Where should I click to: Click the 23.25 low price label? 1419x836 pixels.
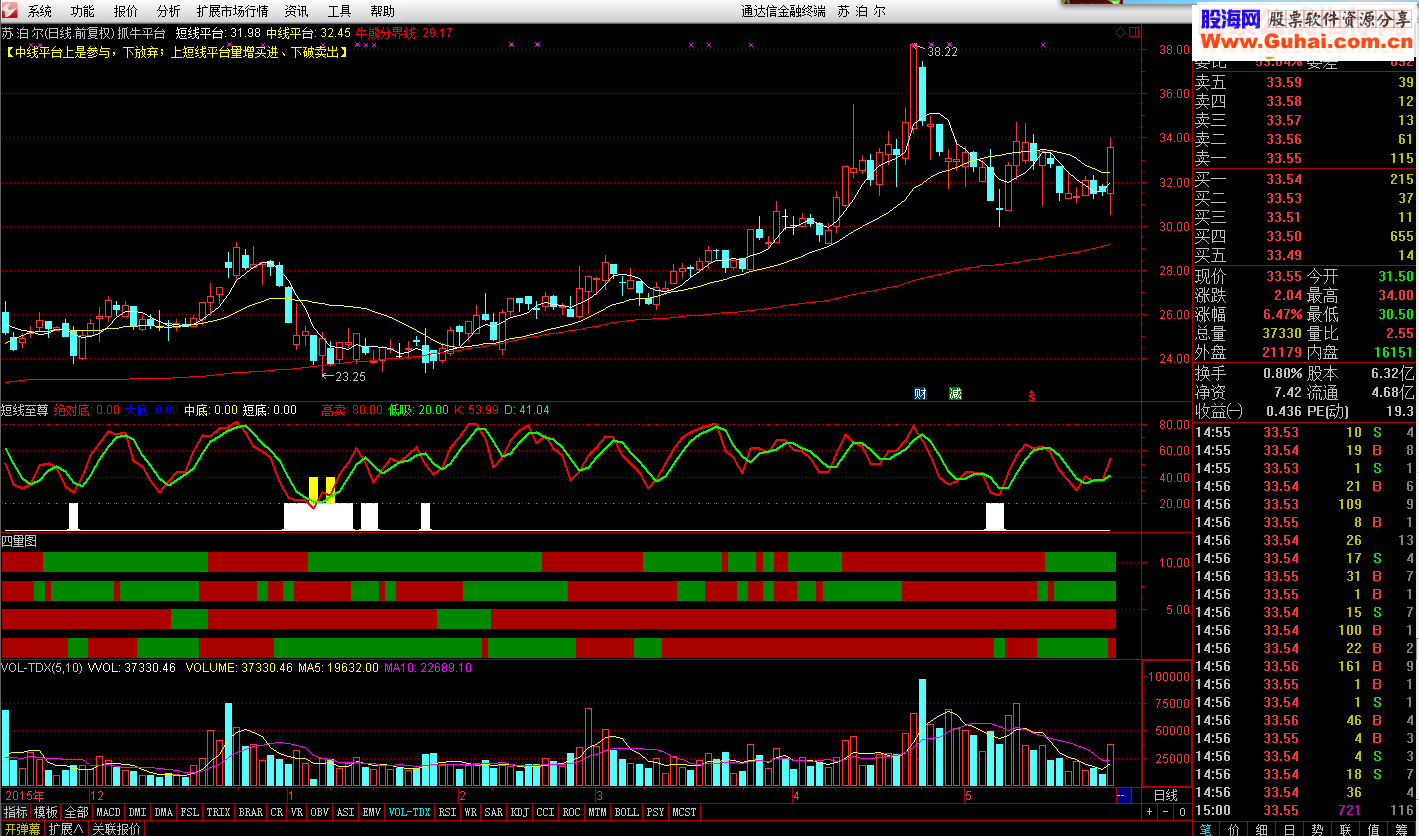tap(350, 377)
